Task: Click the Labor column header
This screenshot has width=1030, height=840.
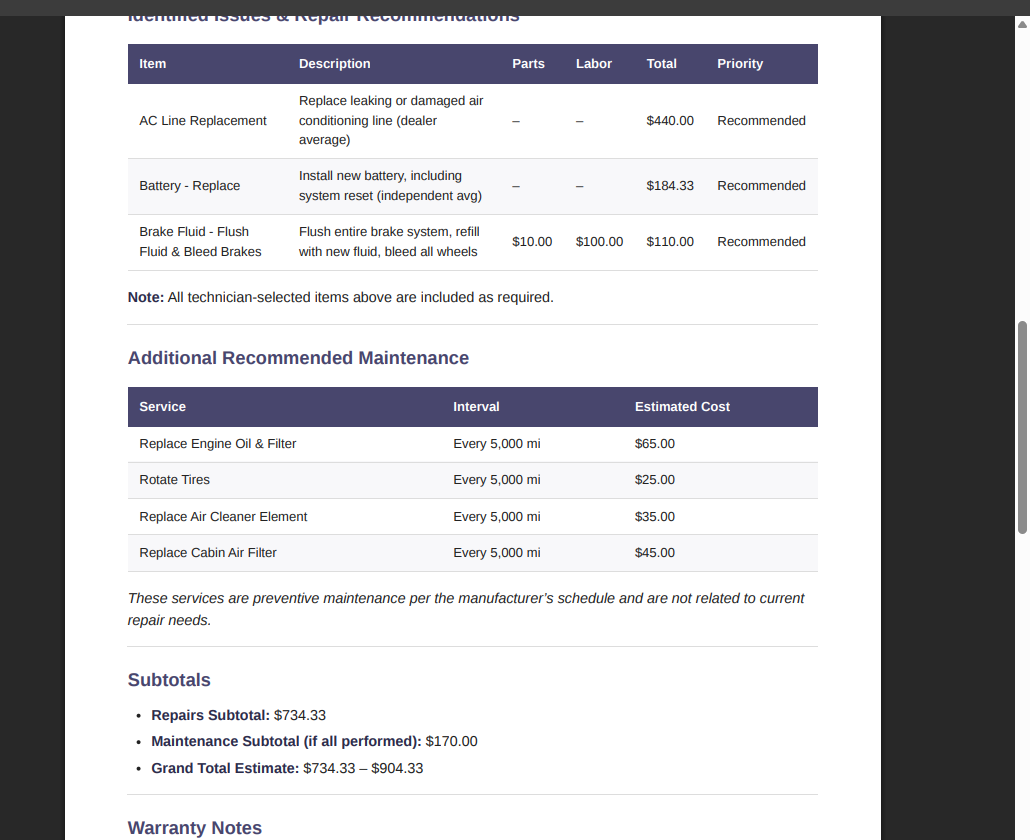Action: point(593,63)
